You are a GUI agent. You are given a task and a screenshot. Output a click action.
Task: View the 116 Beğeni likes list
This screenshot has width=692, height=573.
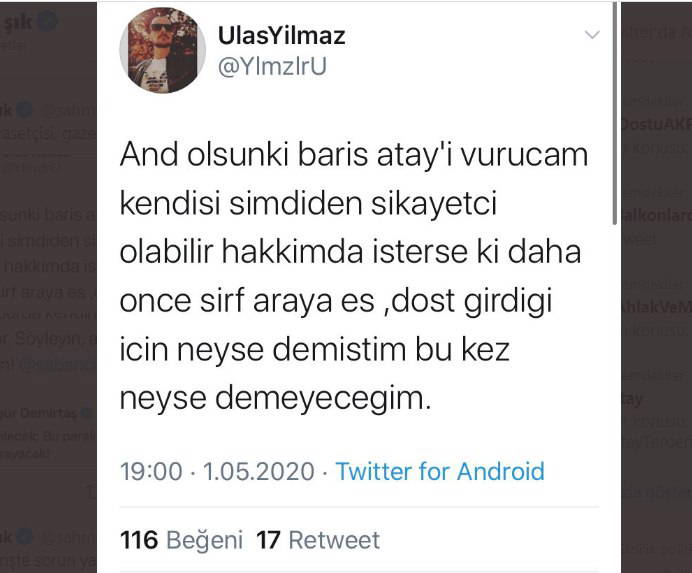click(x=181, y=540)
